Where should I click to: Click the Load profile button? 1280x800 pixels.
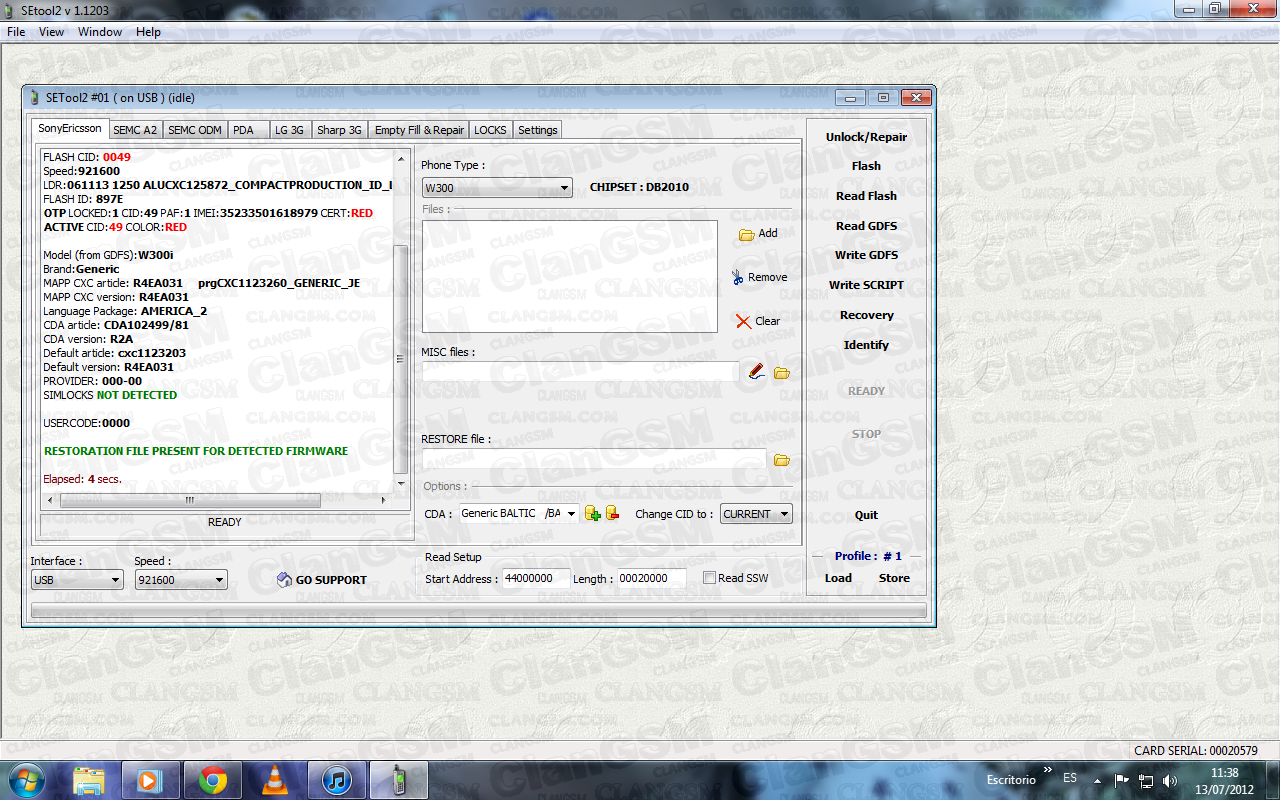point(838,578)
